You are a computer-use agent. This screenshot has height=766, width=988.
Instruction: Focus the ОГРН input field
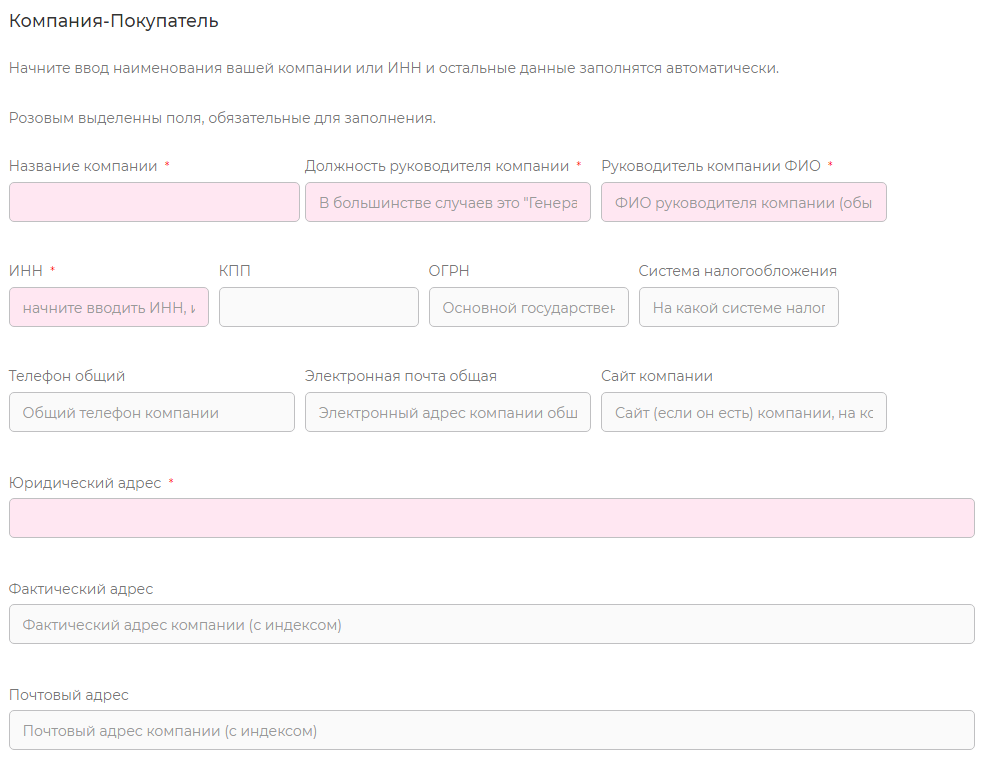point(529,307)
